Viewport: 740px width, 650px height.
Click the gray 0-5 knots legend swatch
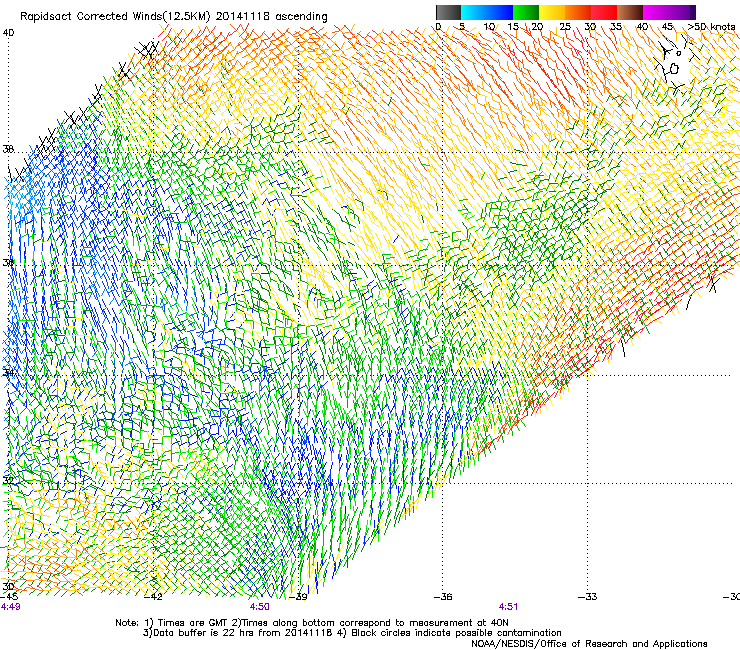click(x=448, y=12)
